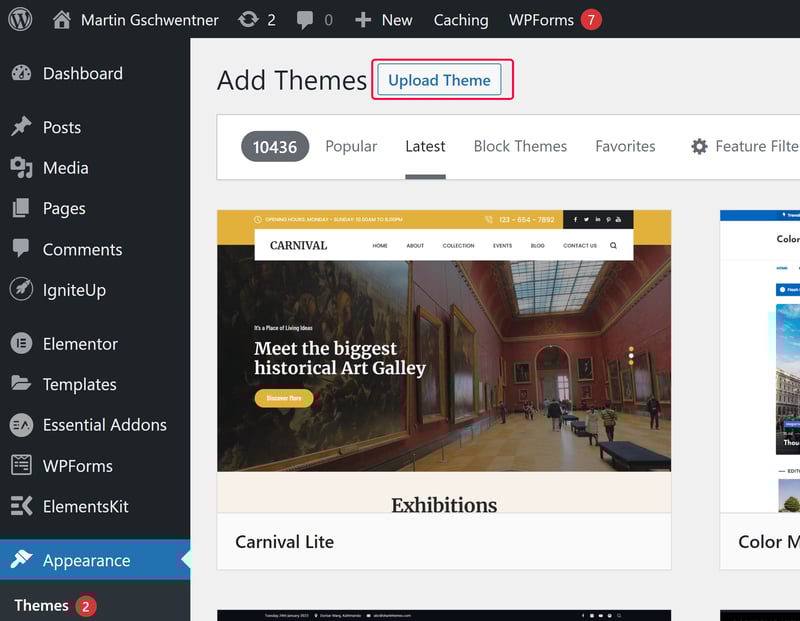Click the Posts pin icon

pos(21,127)
